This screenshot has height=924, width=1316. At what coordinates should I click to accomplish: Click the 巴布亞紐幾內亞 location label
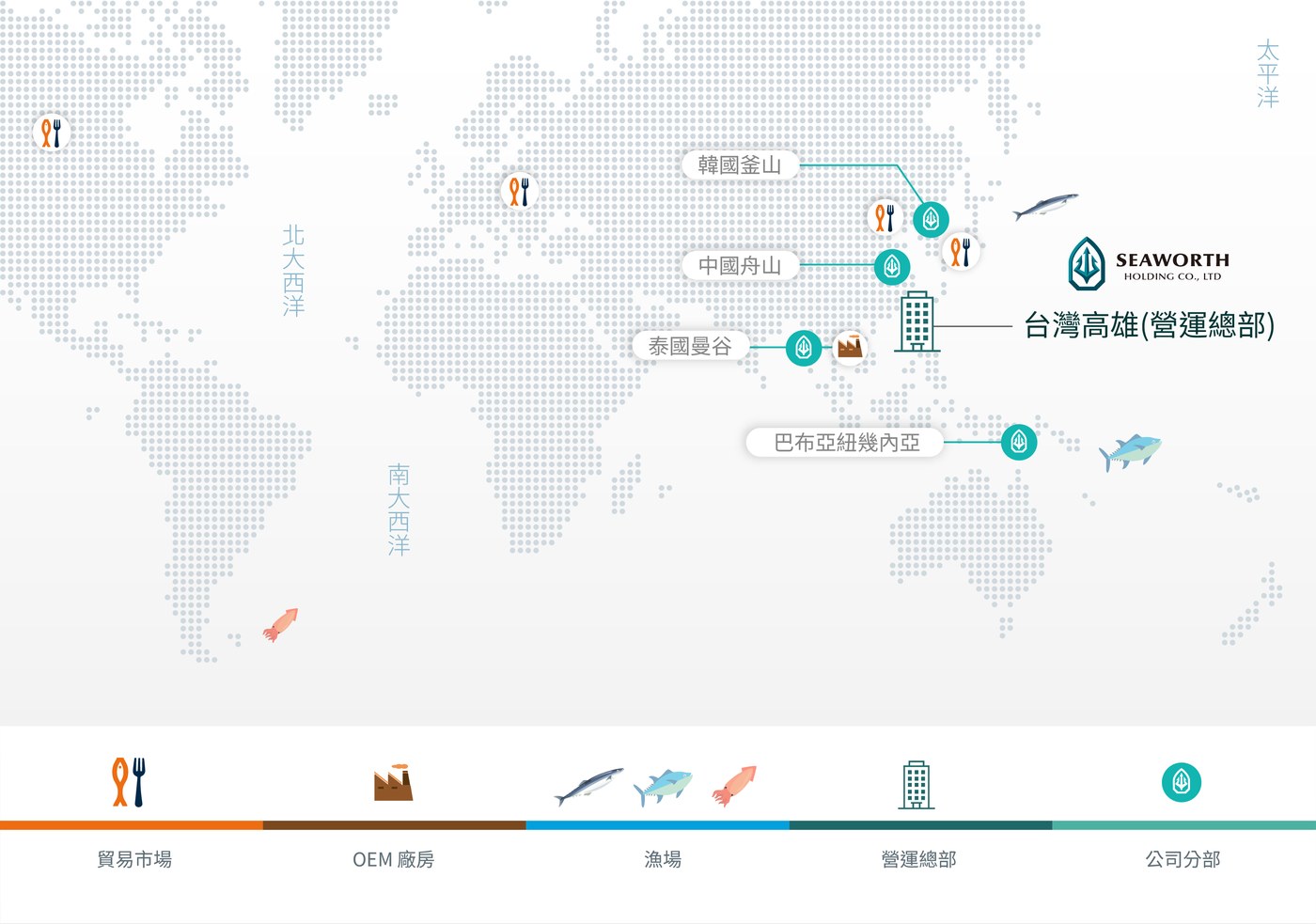click(846, 443)
